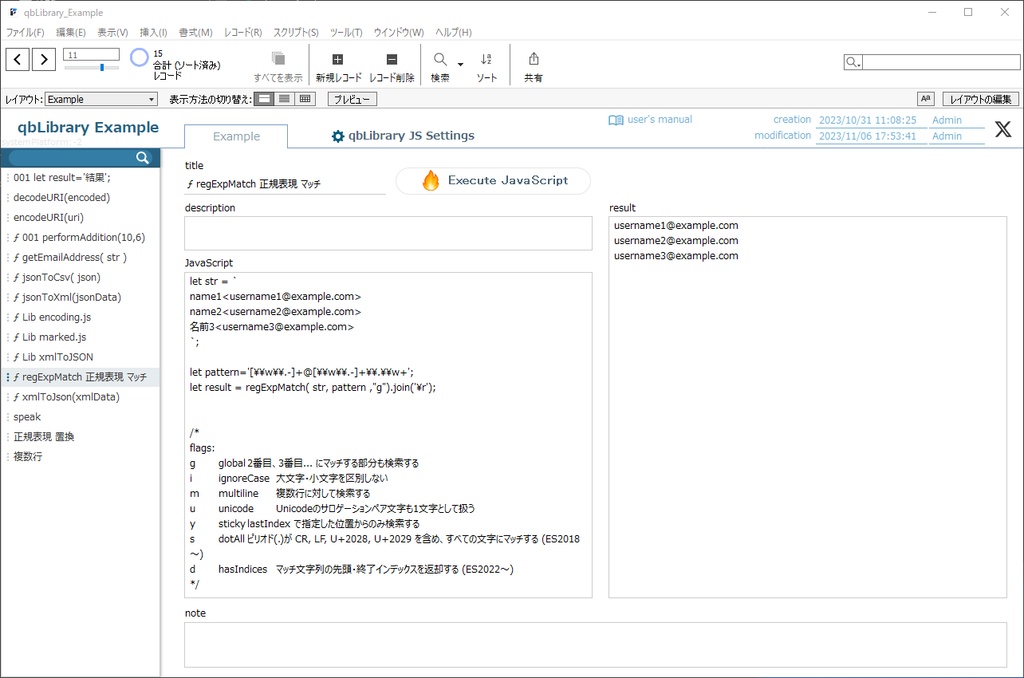The image size is (1024, 678).
Task: Select the Example tab
Action: 236,137
